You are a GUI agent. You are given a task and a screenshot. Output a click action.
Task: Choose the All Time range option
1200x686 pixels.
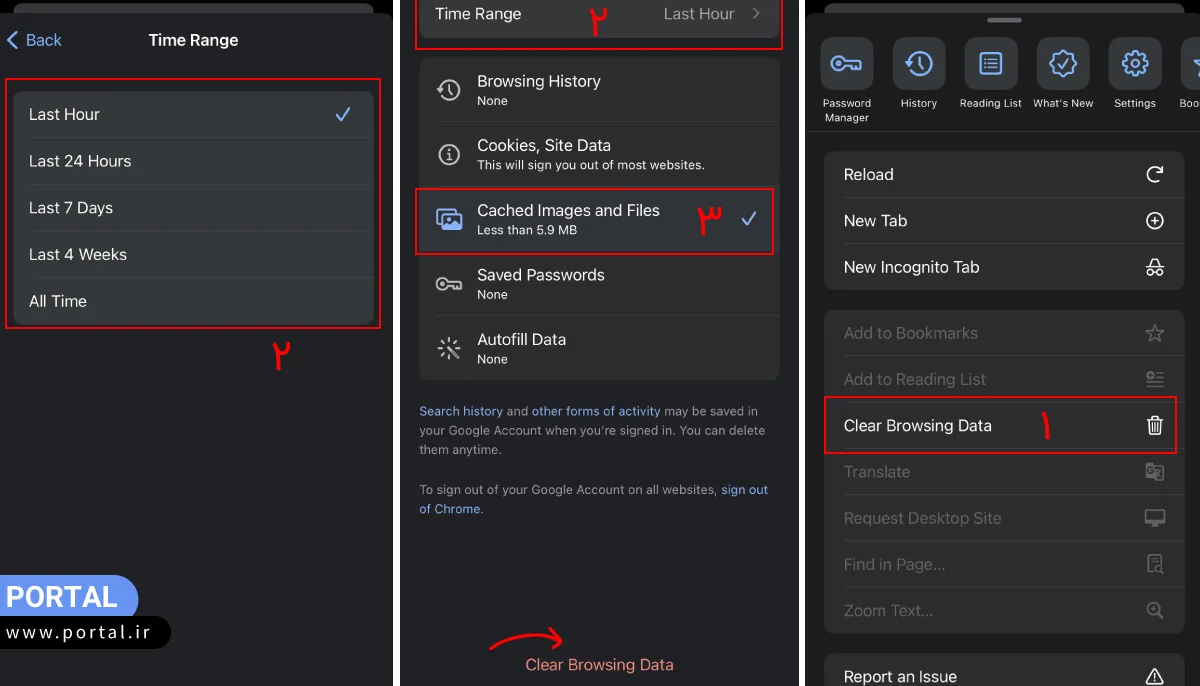[192, 301]
